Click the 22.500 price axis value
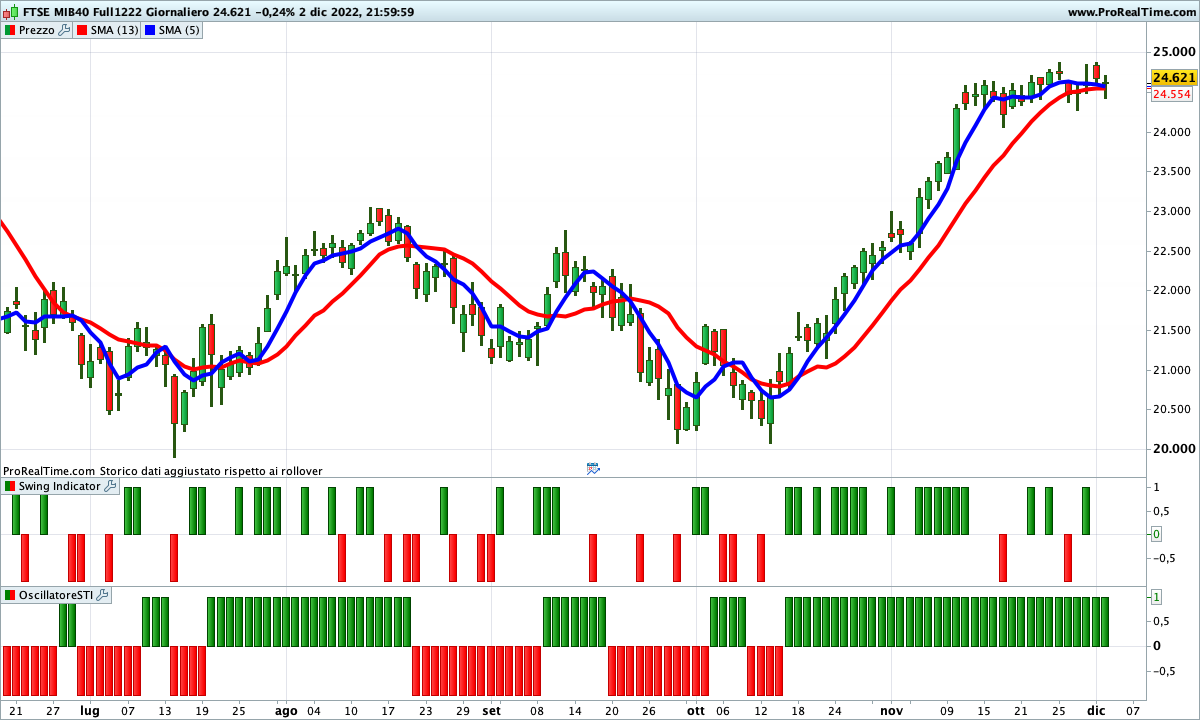This screenshot has width=1200, height=720. coord(1171,251)
